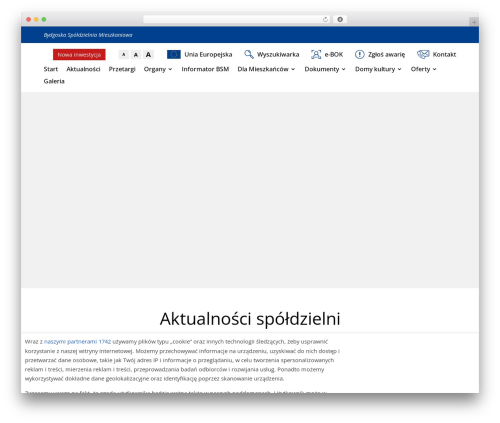Expand the Dla Mieszkańców dropdown menu
This screenshot has width=500, height=423.
(266, 69)
